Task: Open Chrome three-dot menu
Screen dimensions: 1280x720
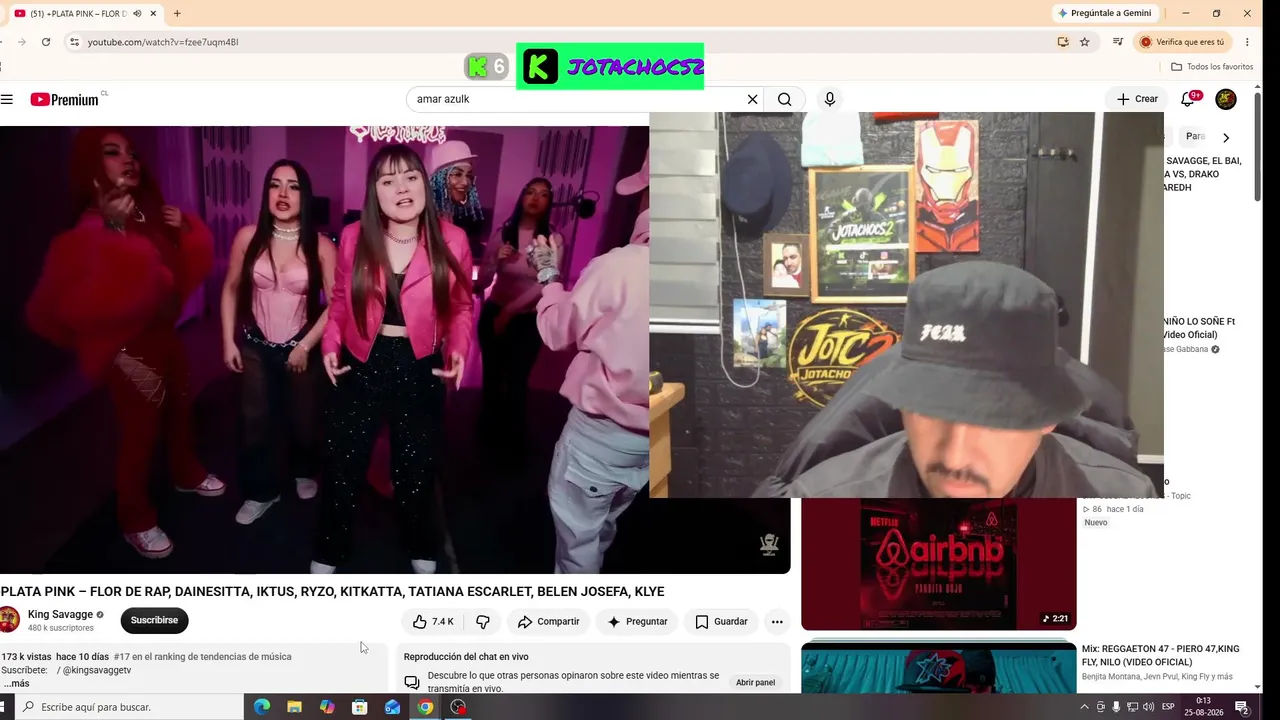Action: [1247, 42]
